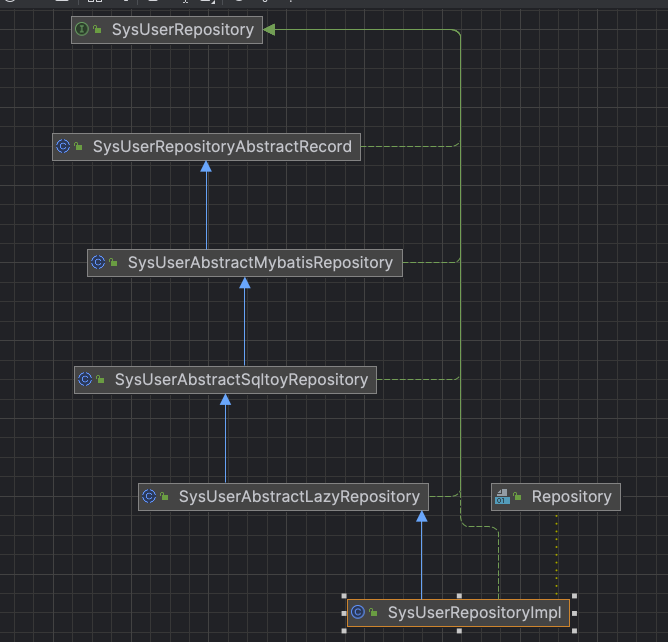Image resolution: width=668 pixels, height=642 pixels.
Task: Click top-left selection handle of SysUserRepositoryImpl
Action: pyautogui.click(x=344, y=596)
